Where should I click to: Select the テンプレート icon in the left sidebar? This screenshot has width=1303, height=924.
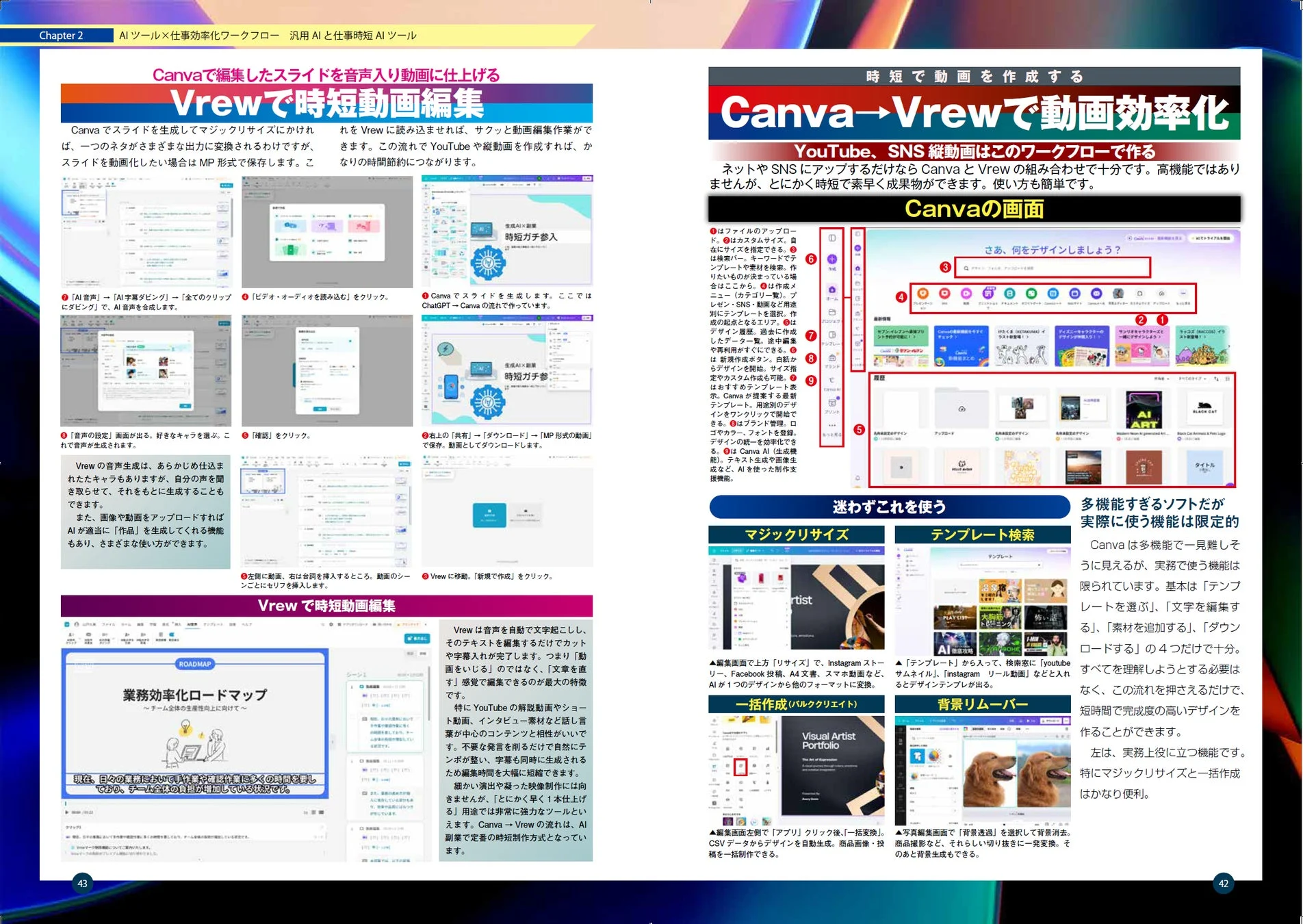pos(832,334)
